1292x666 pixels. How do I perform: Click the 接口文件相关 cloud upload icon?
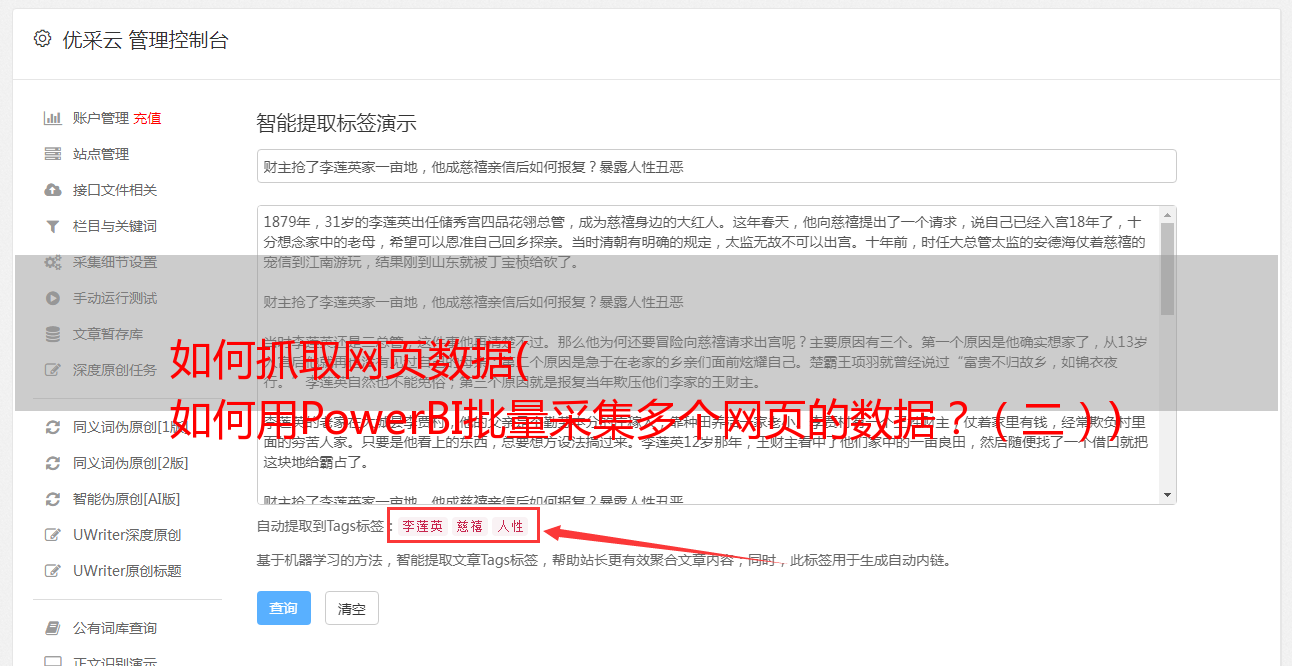pos(53,190)
